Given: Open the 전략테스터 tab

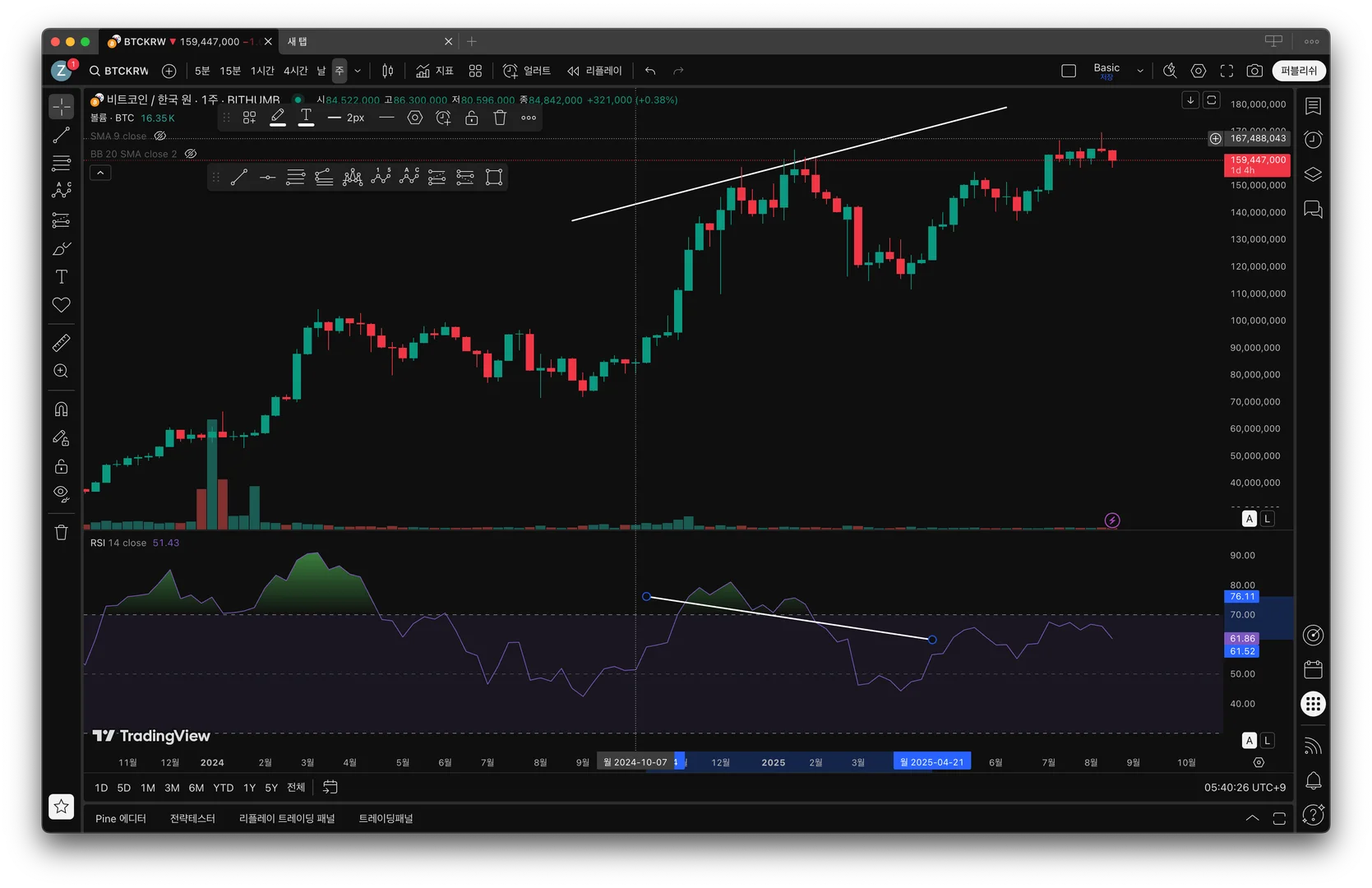Looking at the screenshot, I should tap(192, 818).
